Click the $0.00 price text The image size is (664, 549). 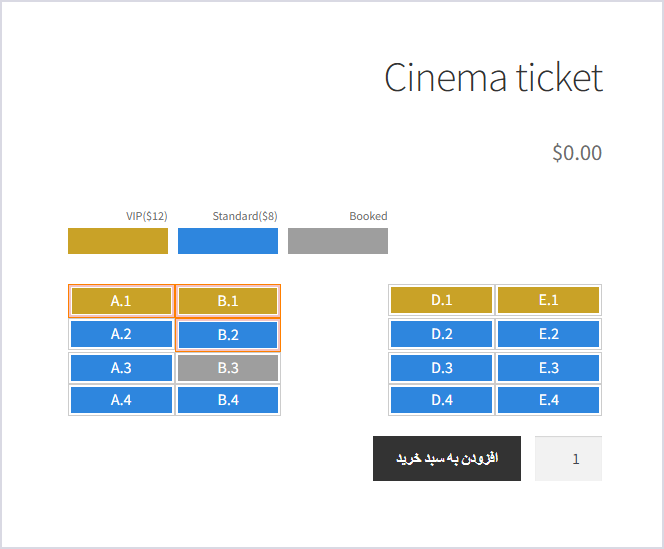point(577,152)
